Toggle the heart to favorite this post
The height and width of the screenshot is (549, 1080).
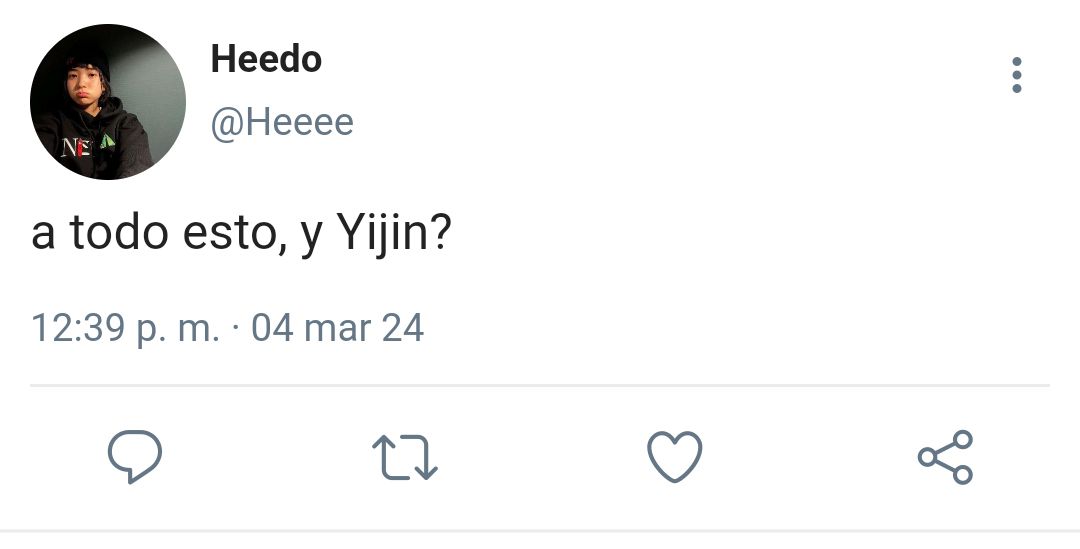click(x=675, y=457)
